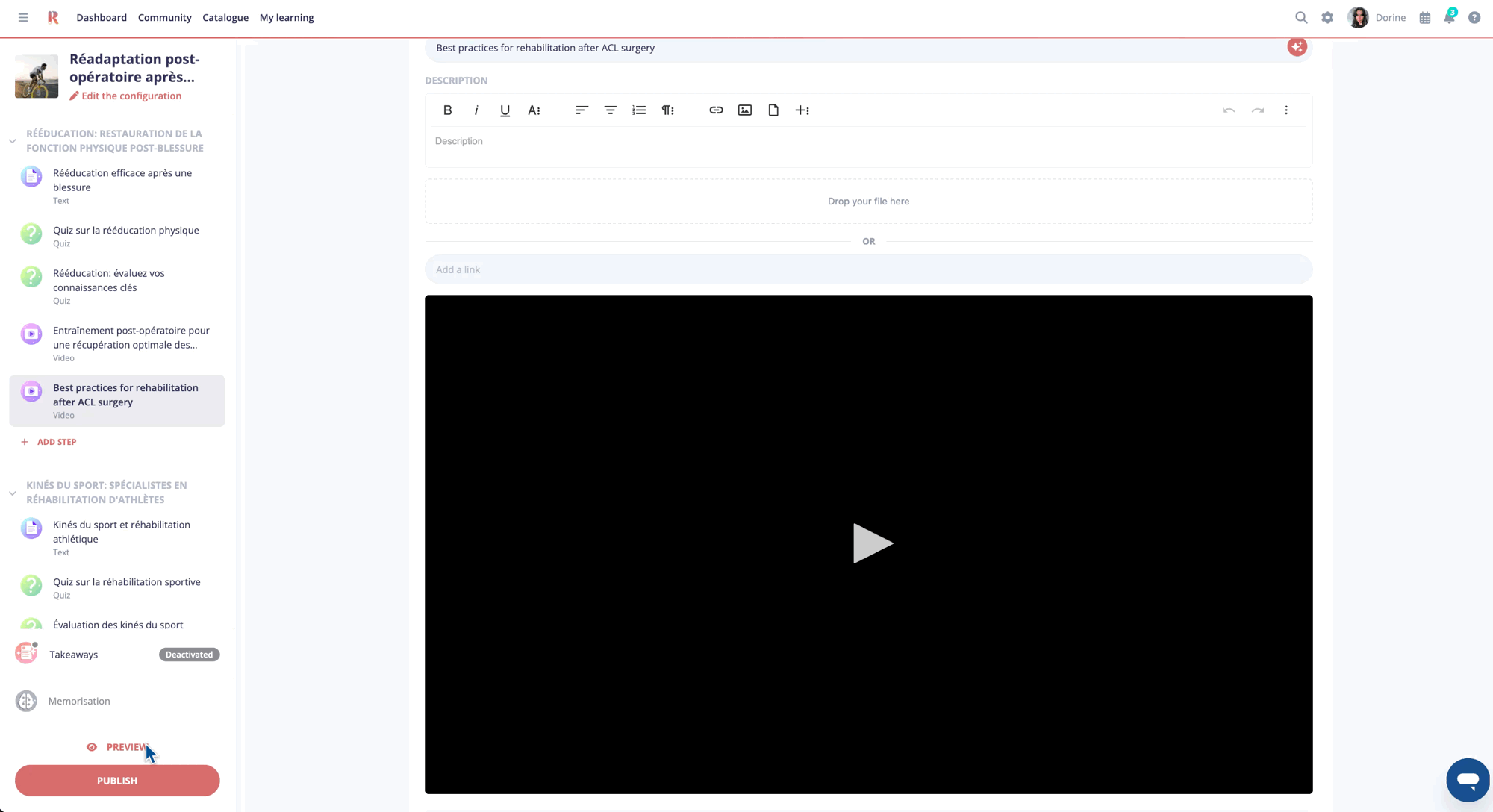Collapse the Rééducation section header chevron
The height and width of the screenshot is (812, 1493).
[13, 140]
